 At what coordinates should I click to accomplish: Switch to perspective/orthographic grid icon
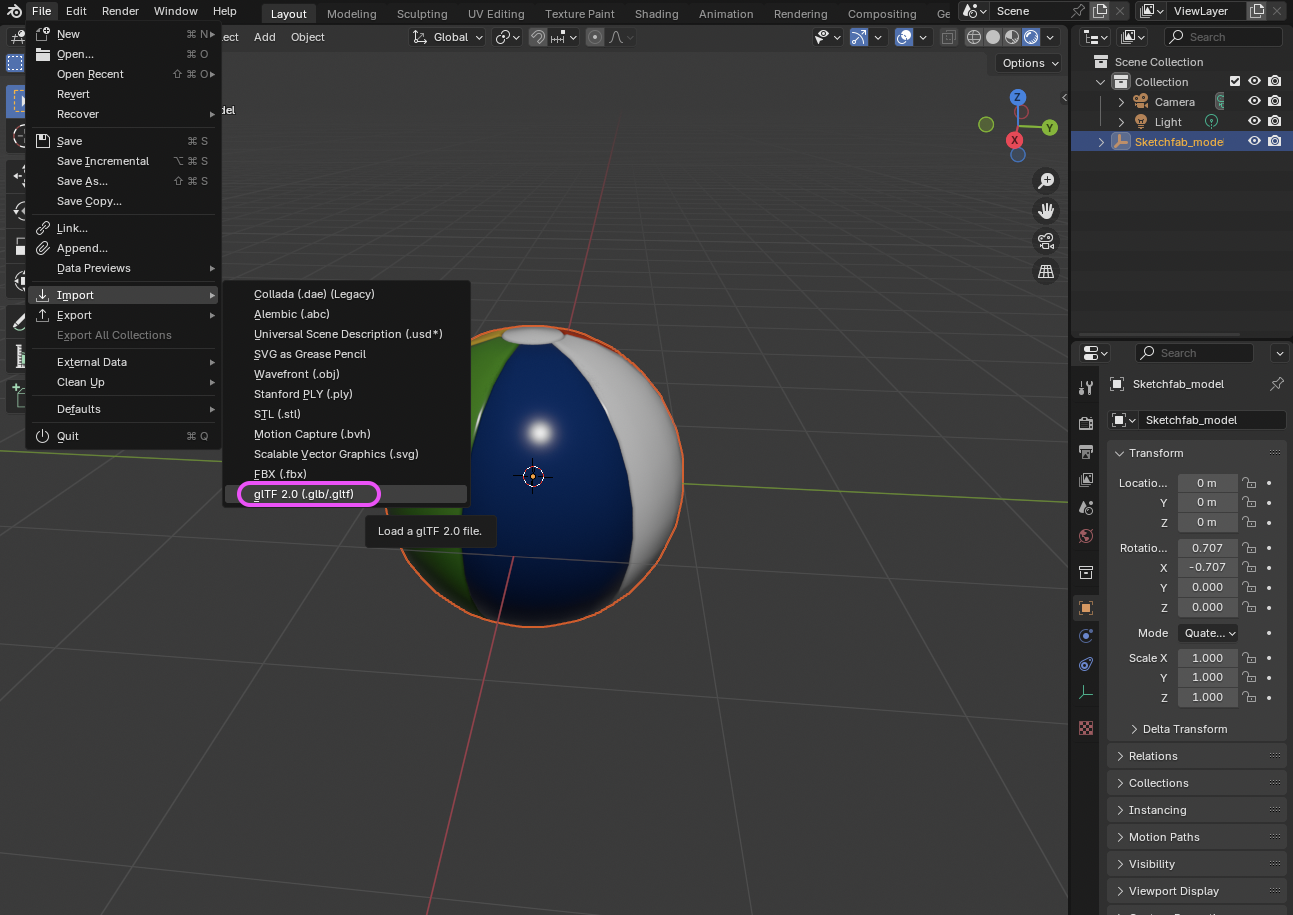1046,271
